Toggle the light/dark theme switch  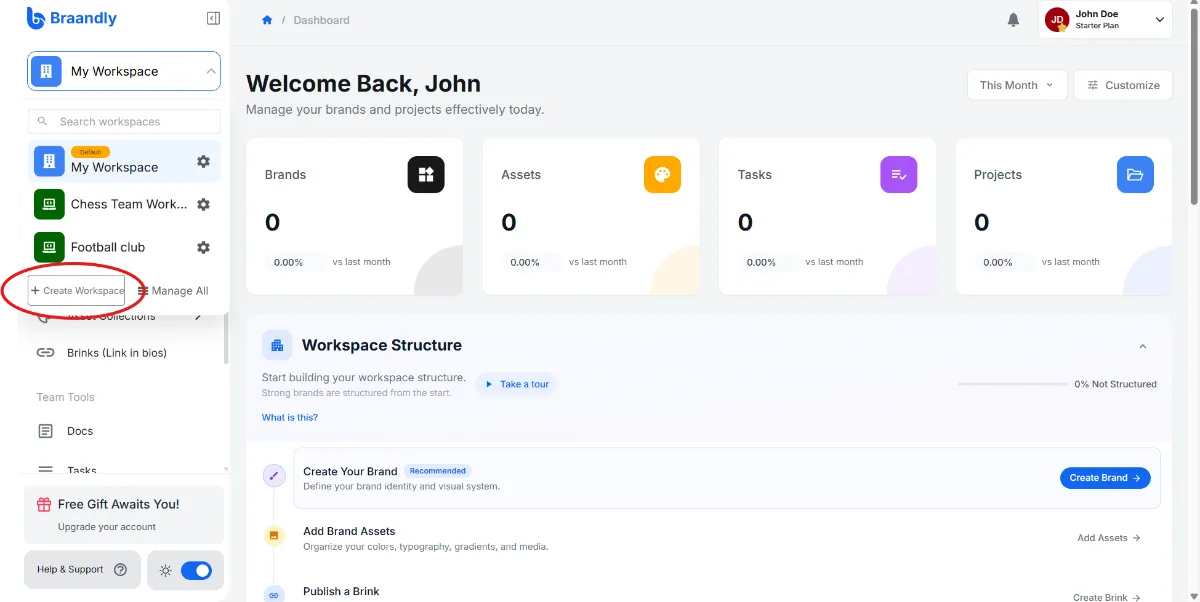pos(196,570)
